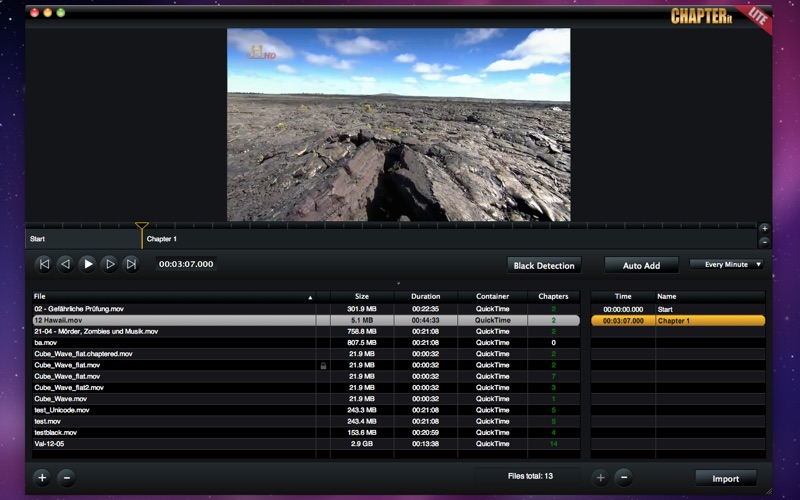Remove selected file with minus button below file list

[x=66, y=478]
